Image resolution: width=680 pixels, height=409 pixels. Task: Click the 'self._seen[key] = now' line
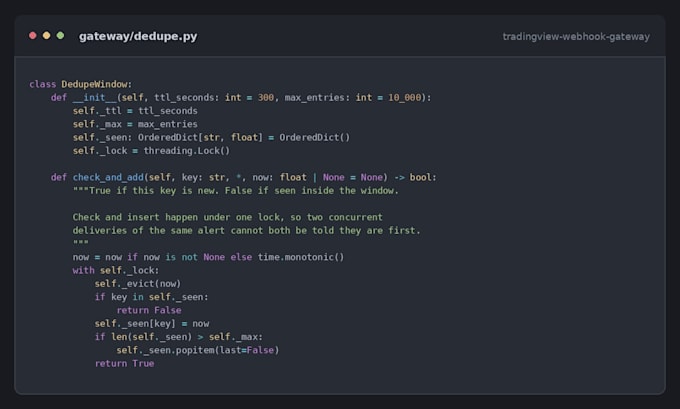(152, 324)
